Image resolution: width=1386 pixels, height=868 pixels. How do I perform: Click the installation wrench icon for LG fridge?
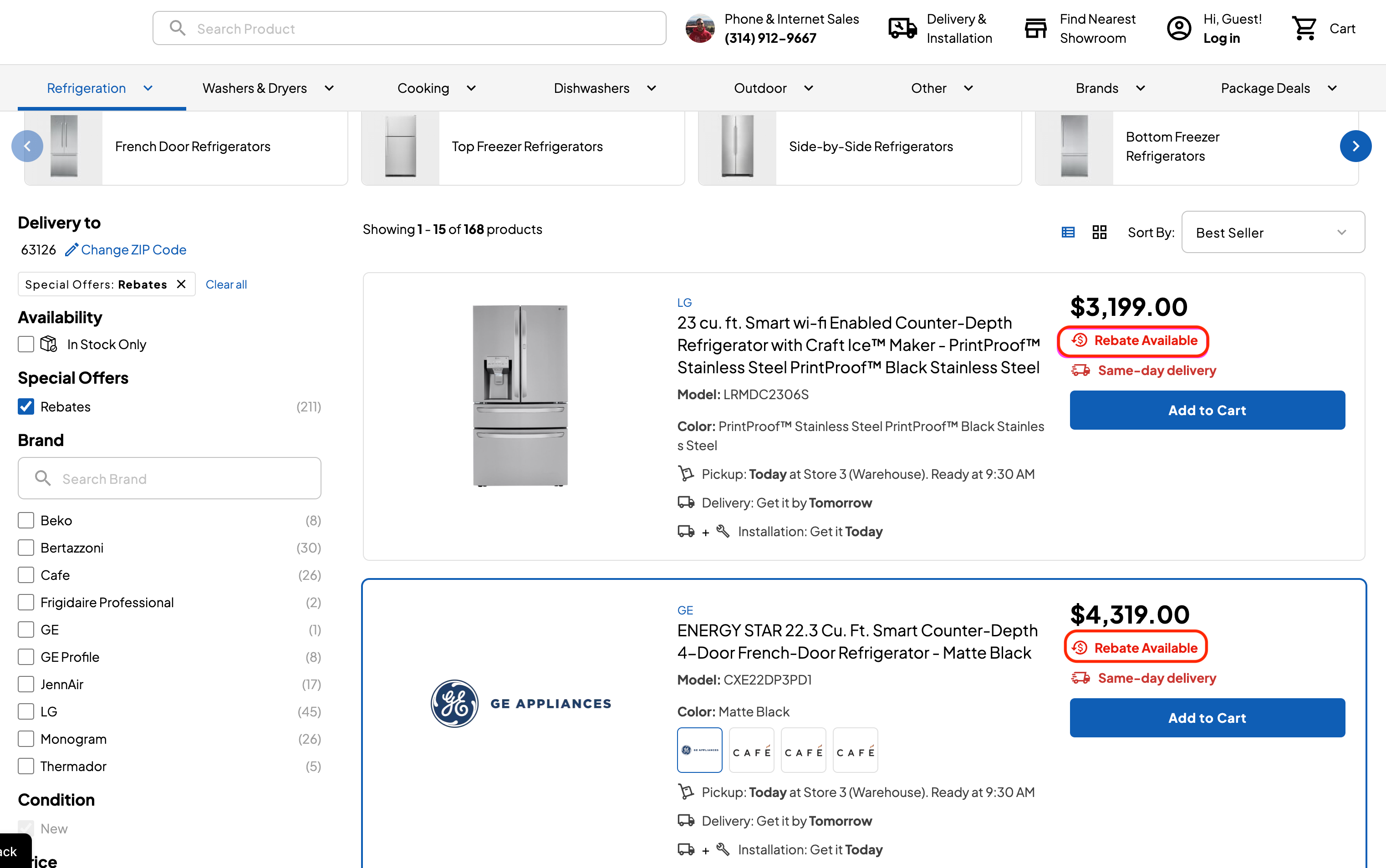[723, 531]
